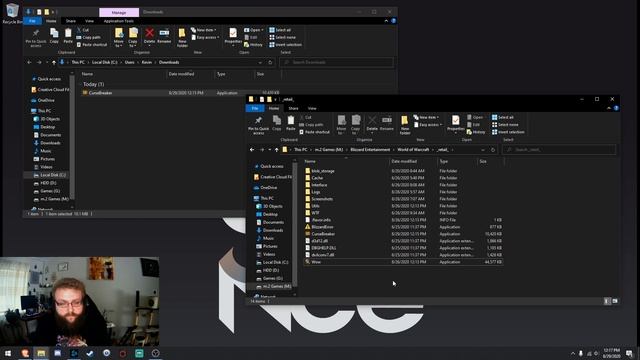Click Cut in the _retail_ window ribbon
Image resolution: width=640 pixels, height=360 pixels.
[x=305, y=118]
